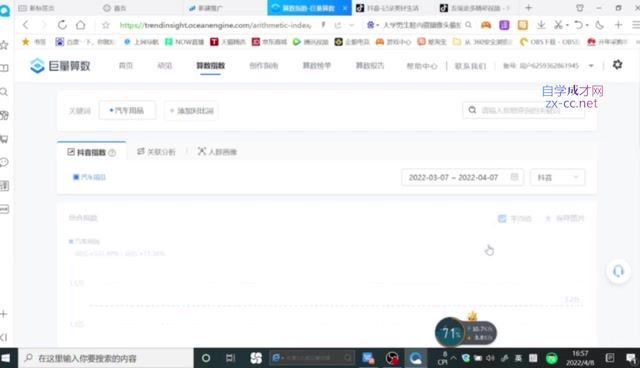Click the Windows taskbar search box
Screen dimensions: 640x368
[x=105, y=358]
